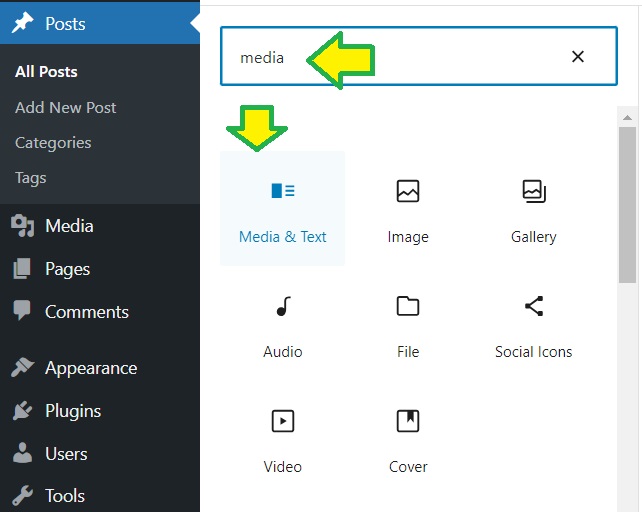Open Add New Post link
642x512 pixels.
(x=66, y=107)
